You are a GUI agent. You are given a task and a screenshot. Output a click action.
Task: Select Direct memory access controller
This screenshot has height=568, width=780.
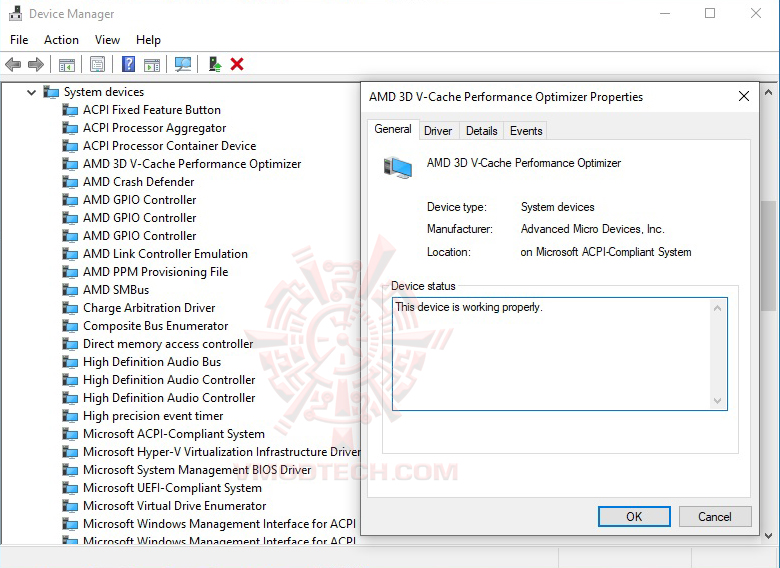tap(168, 344)
